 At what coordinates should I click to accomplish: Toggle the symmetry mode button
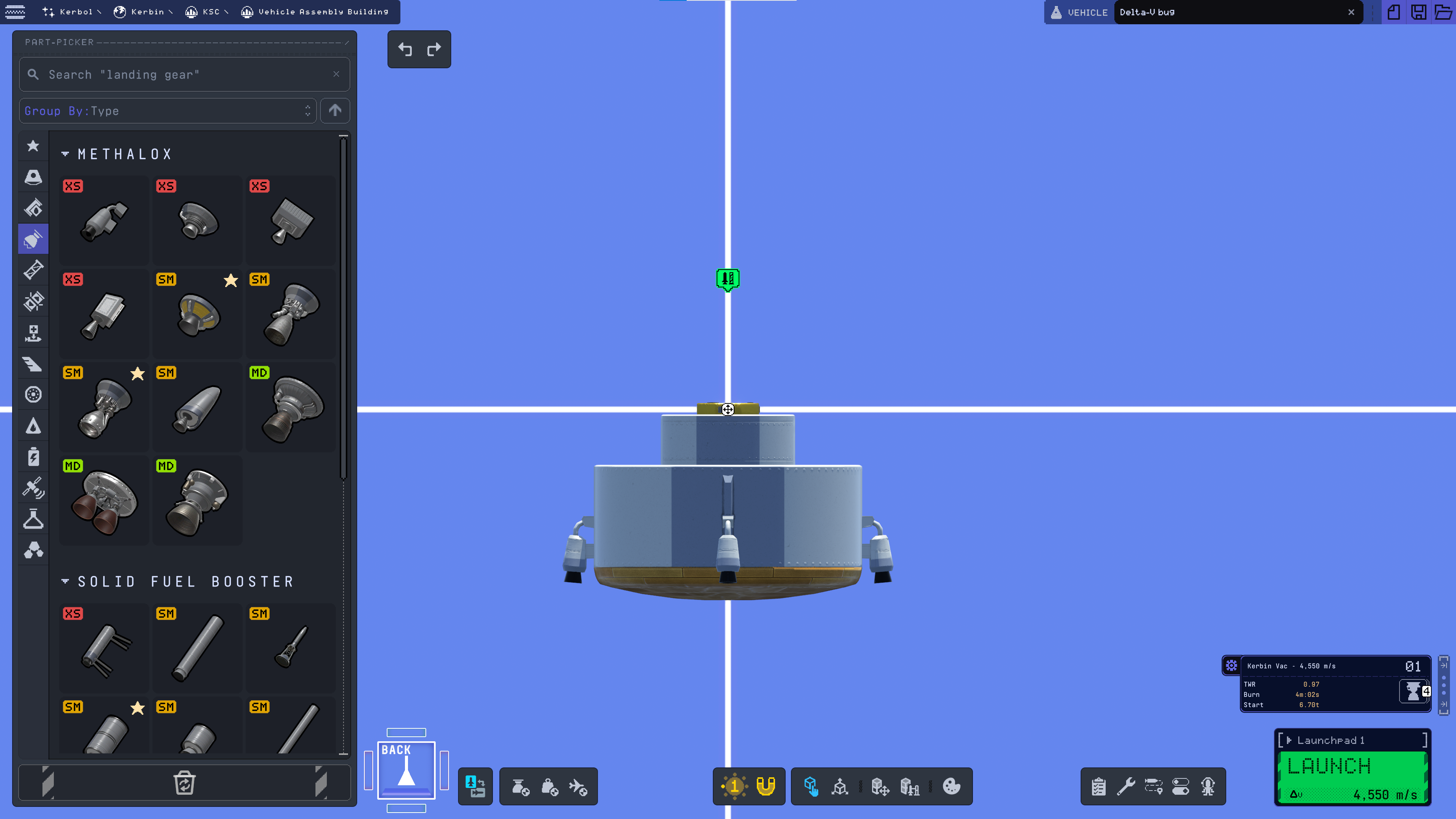(734, 786)
